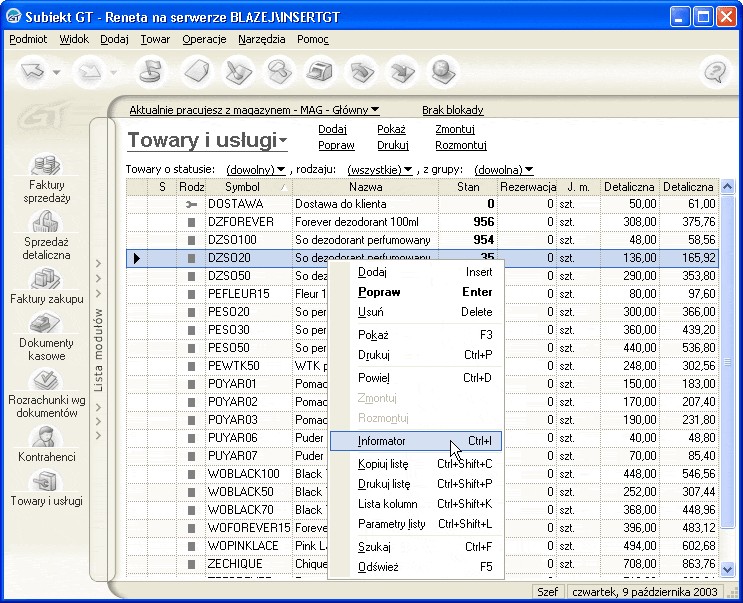Click the Zmontuj link above the table
Screen dimensions: 743x603
(454, 129)
